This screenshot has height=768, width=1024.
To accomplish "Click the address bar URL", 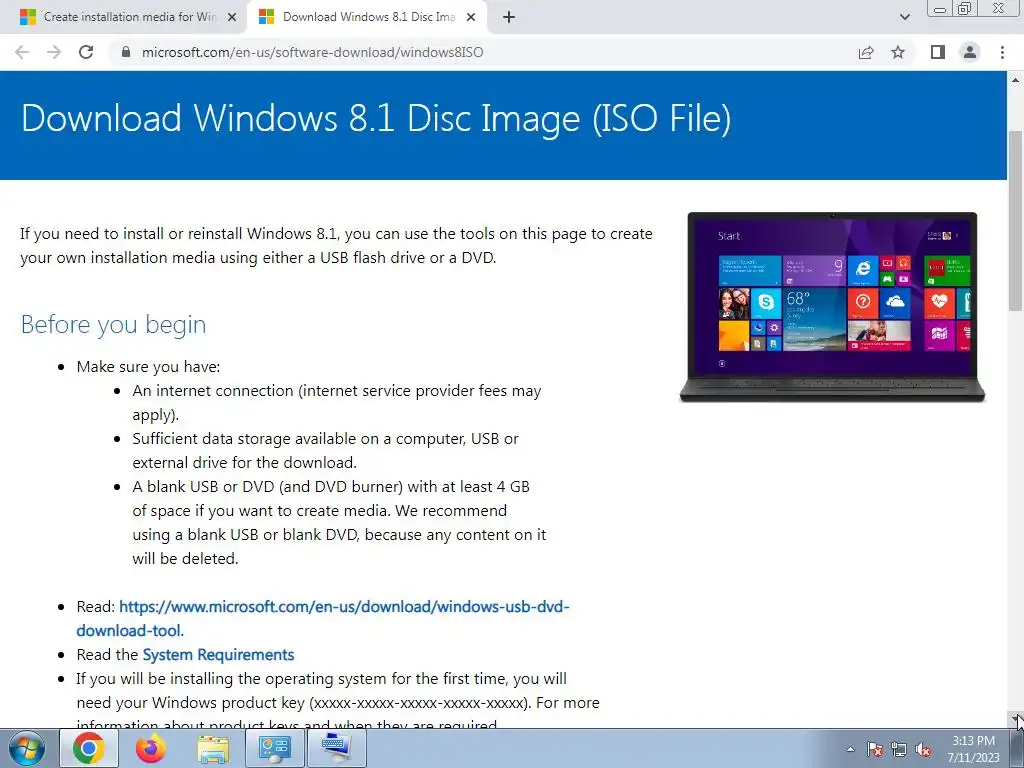I will click(x=312, y=52).
